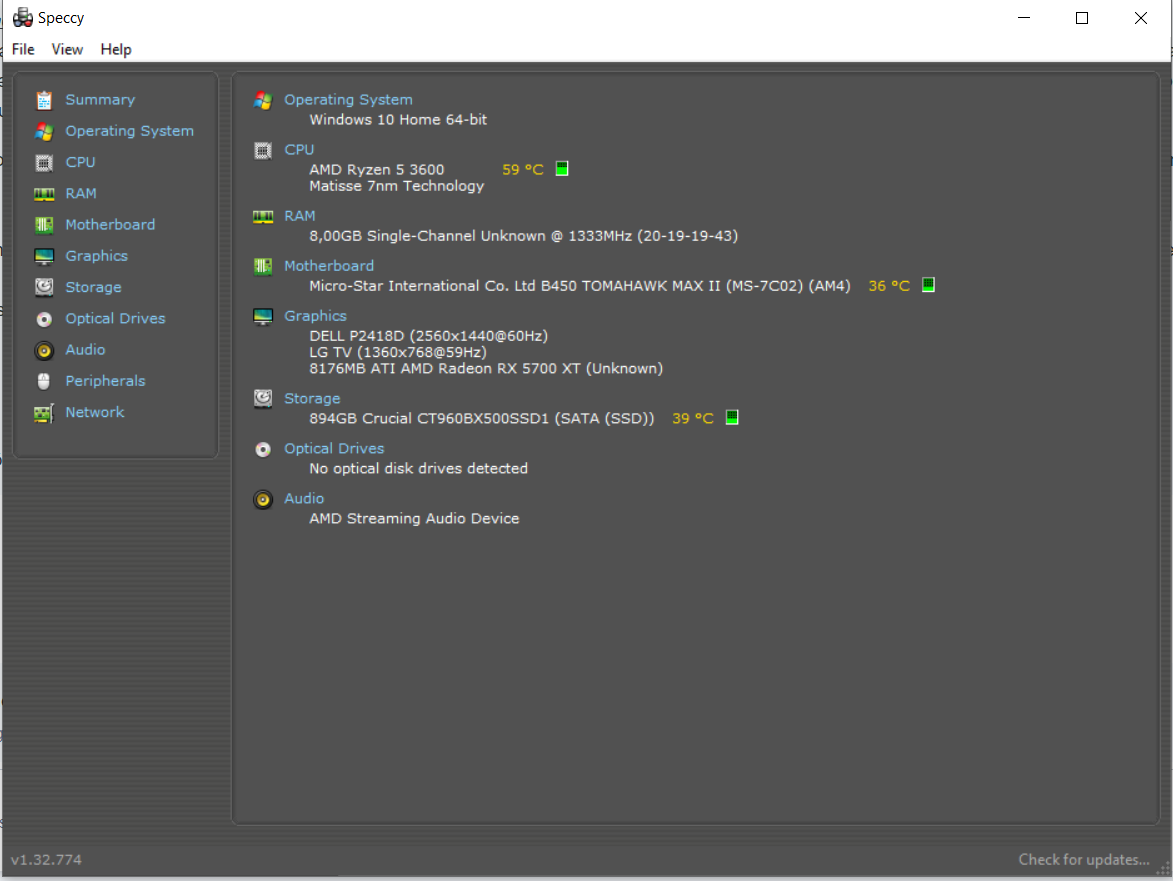The height and width of the screenshot is (881, 1173).
Task: Click the Audio icon in main panel
Action: point(263,499)
